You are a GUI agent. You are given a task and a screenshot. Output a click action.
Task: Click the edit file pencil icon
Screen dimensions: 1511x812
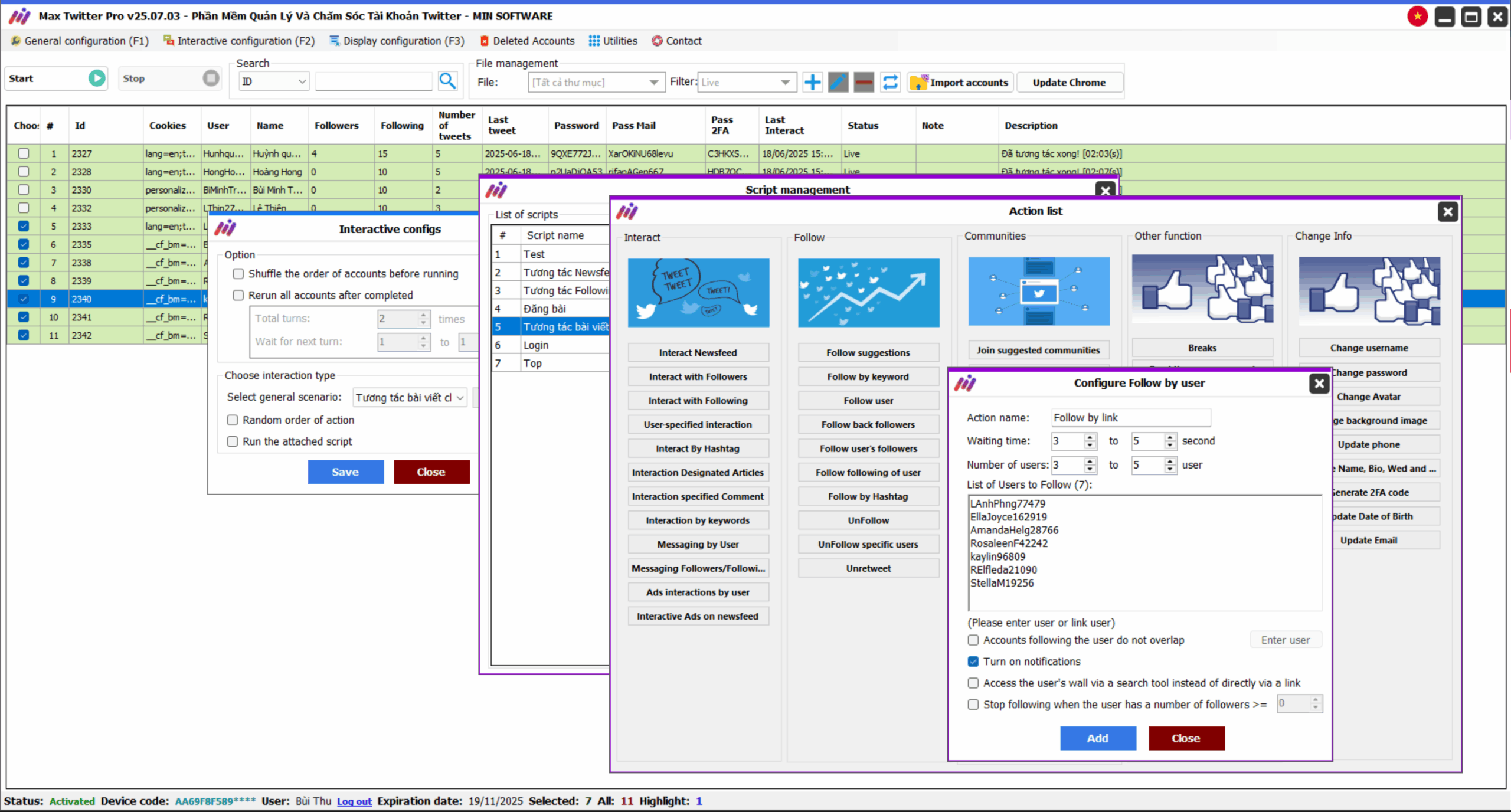click(x=838, y=82)
